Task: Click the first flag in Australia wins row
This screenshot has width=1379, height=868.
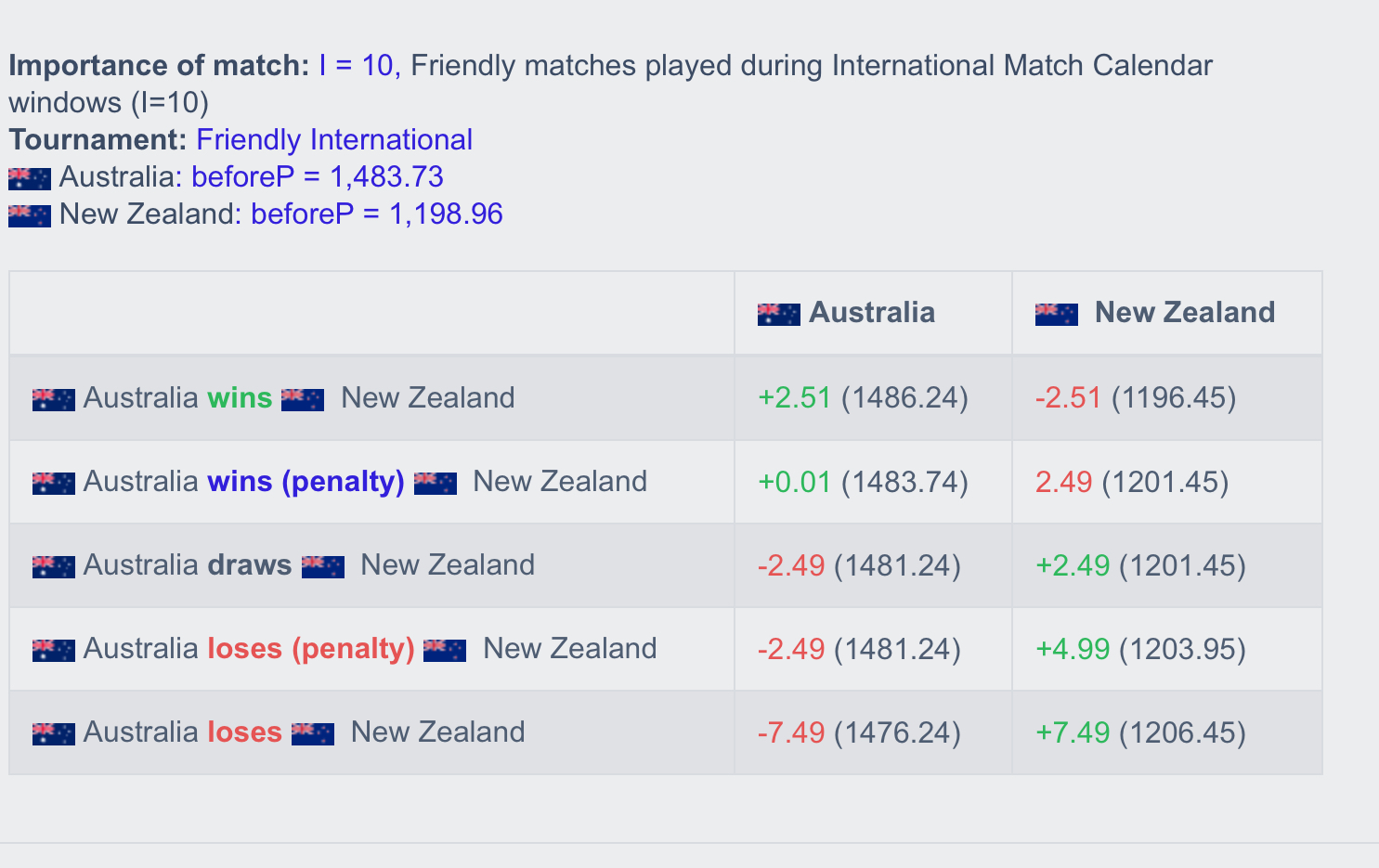Action: coord(54,399)
